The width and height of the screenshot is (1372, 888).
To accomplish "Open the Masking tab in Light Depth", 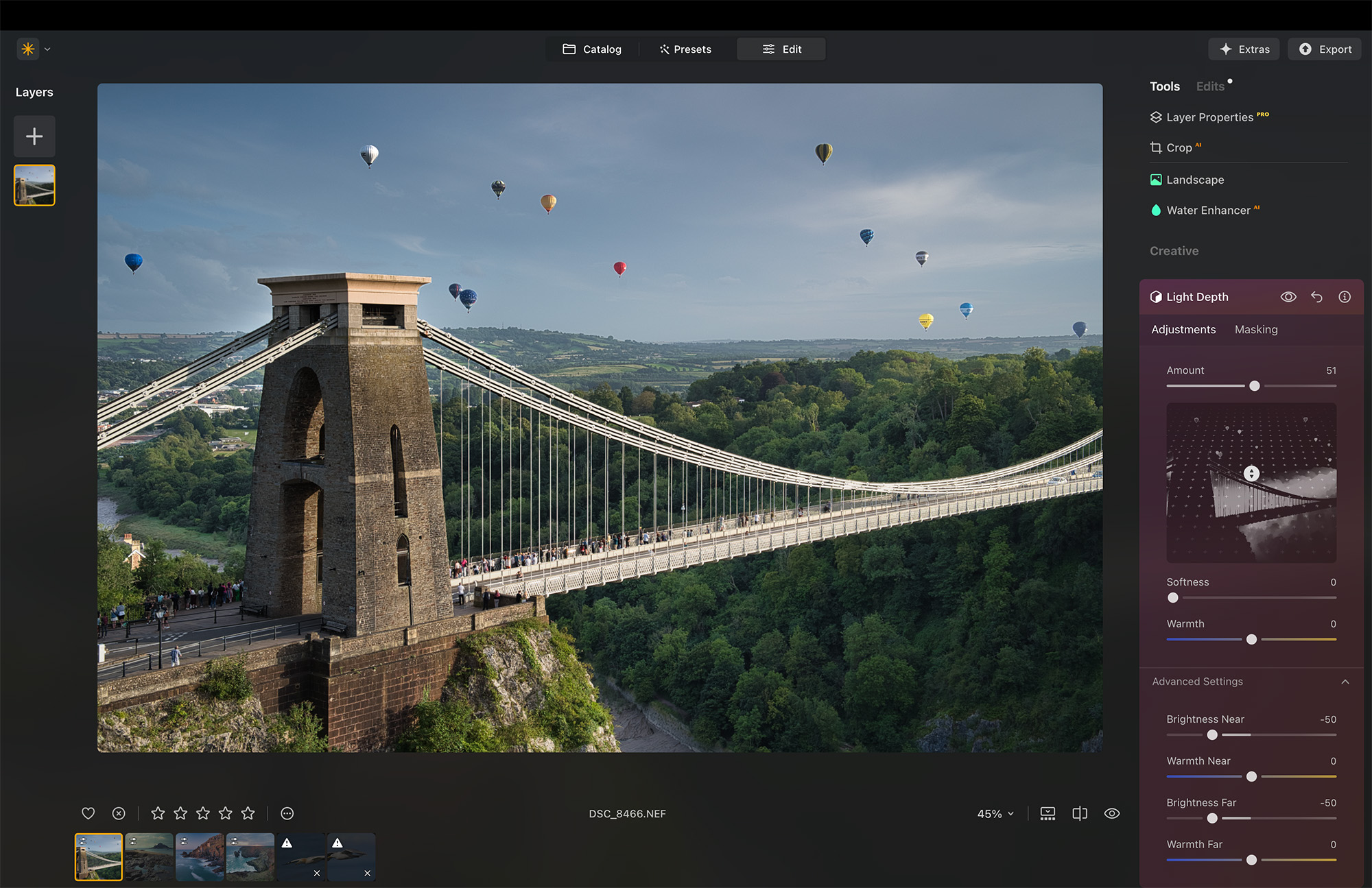I will point(1255,329).
